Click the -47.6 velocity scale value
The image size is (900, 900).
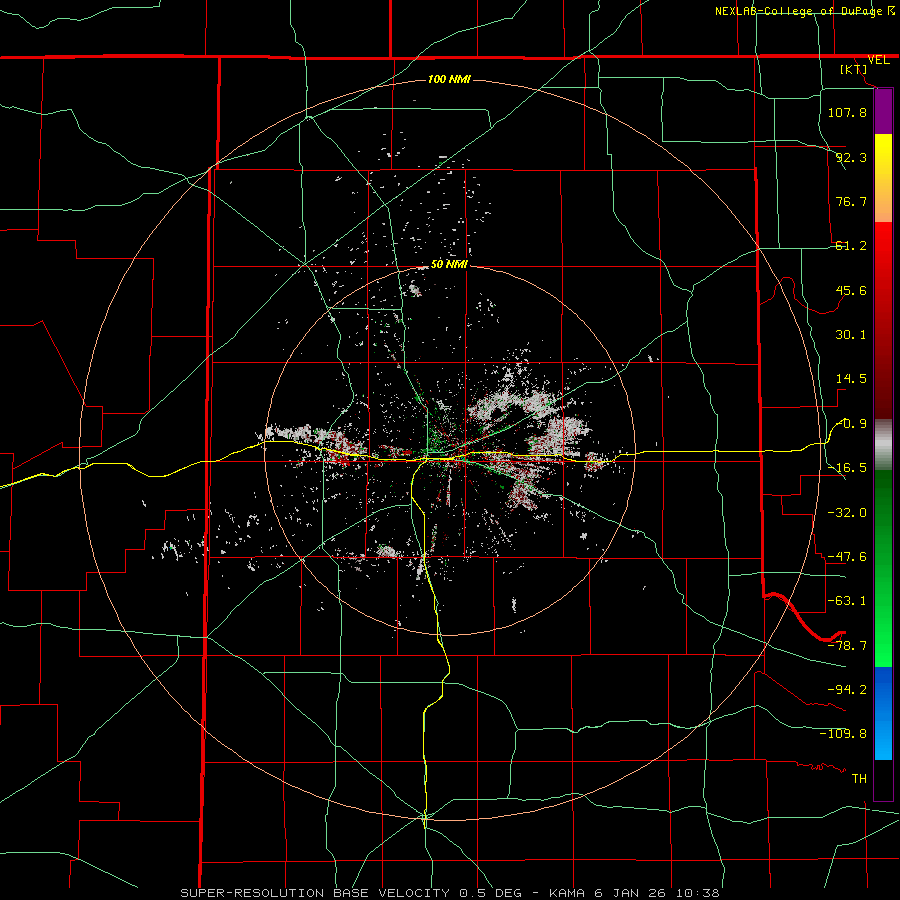[x=847, y=557]
